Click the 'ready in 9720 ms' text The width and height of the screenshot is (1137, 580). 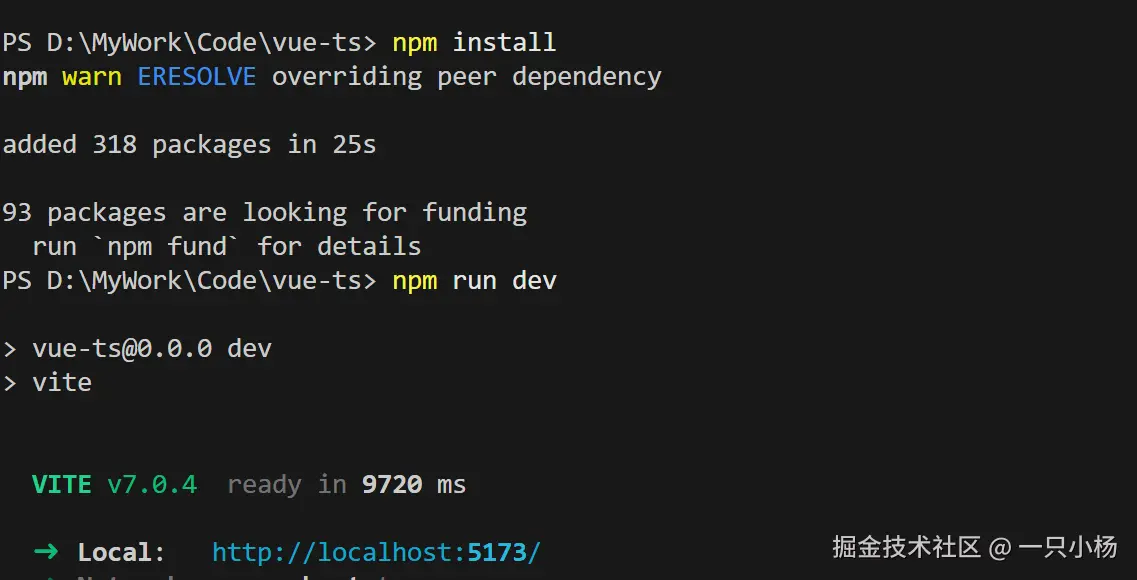[x=347, y=484]
